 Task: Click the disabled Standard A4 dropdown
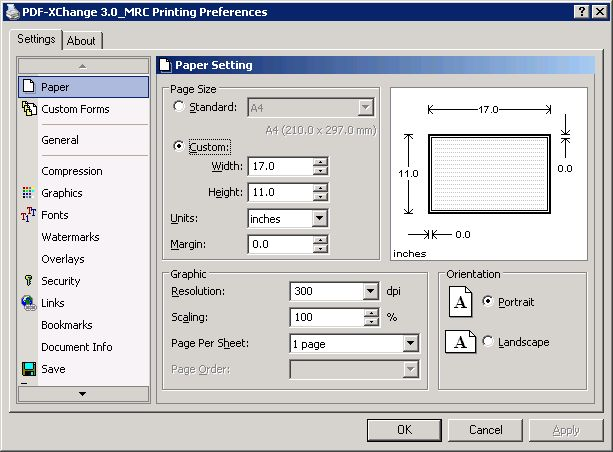(x=311, y=108)
